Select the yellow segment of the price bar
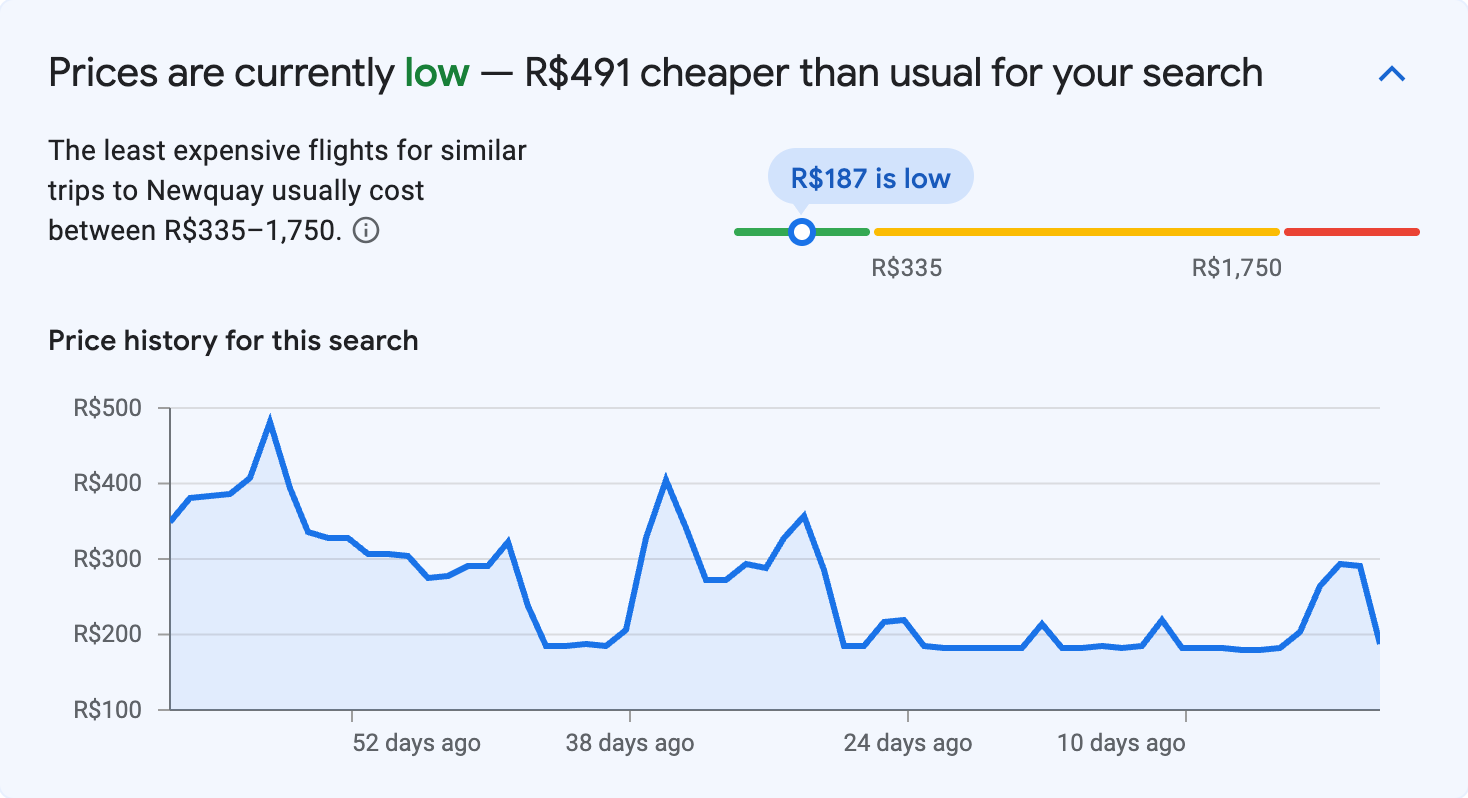The image size is (1468, 798). 1075,231
